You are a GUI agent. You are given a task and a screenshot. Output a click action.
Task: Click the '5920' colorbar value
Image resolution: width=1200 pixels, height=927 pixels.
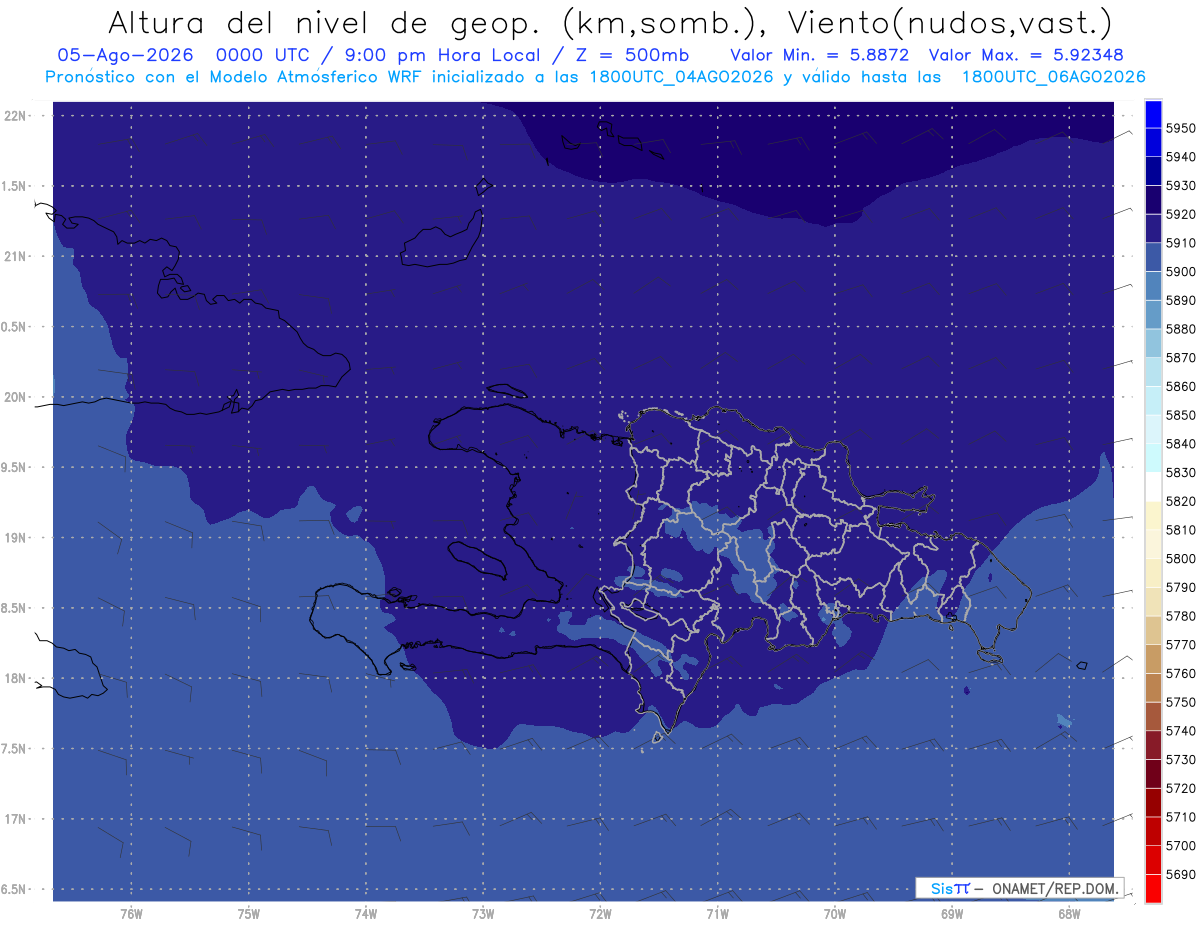click(x=1180, y=214)
